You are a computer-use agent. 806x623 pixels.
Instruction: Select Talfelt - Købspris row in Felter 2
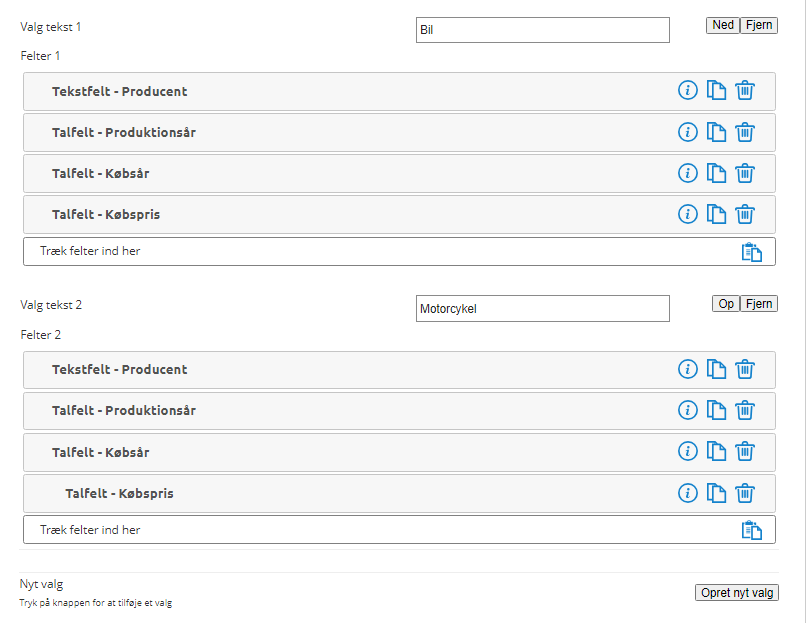pos(399,493)
